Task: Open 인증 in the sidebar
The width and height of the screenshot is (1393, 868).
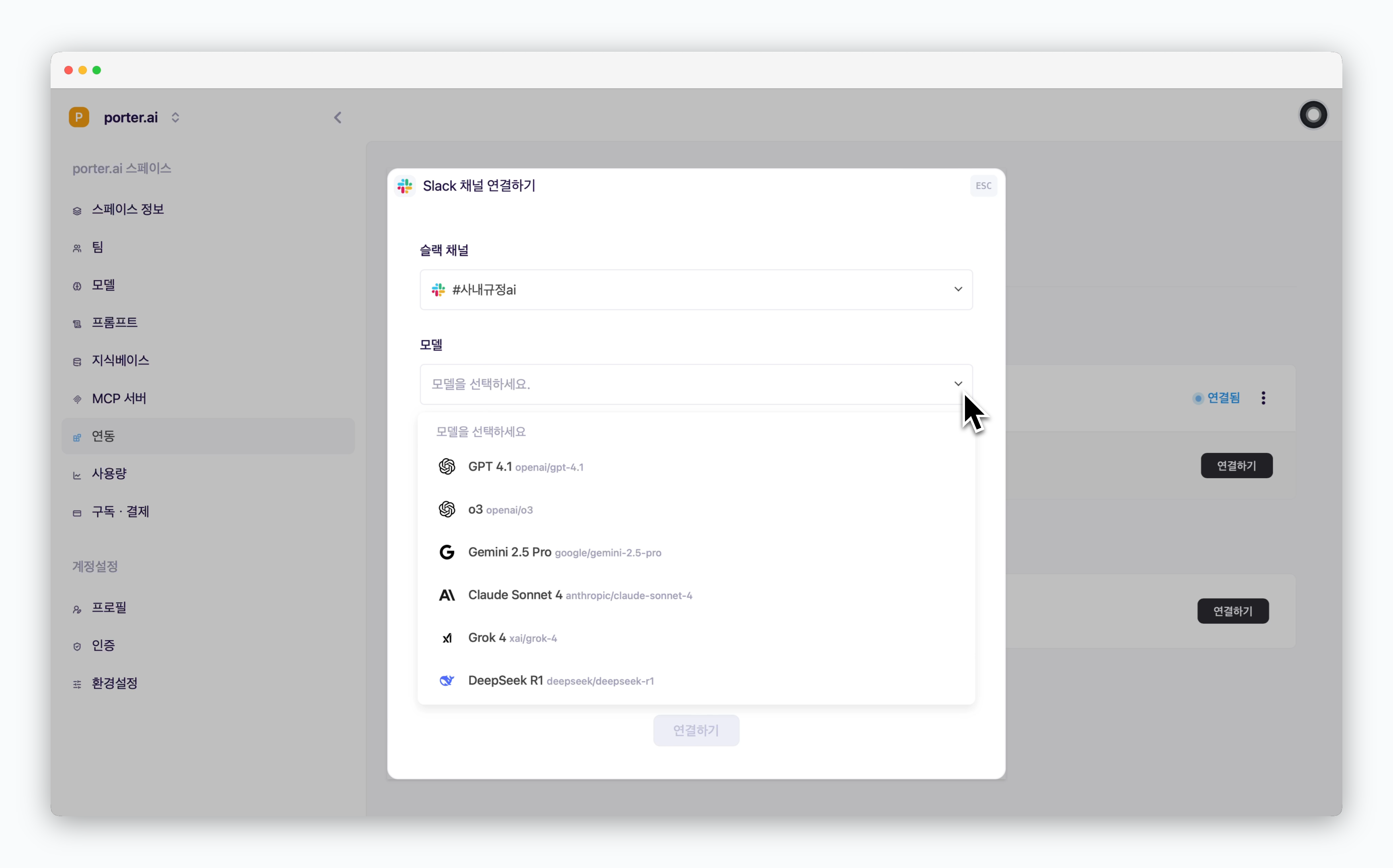Action: (208, 645)
